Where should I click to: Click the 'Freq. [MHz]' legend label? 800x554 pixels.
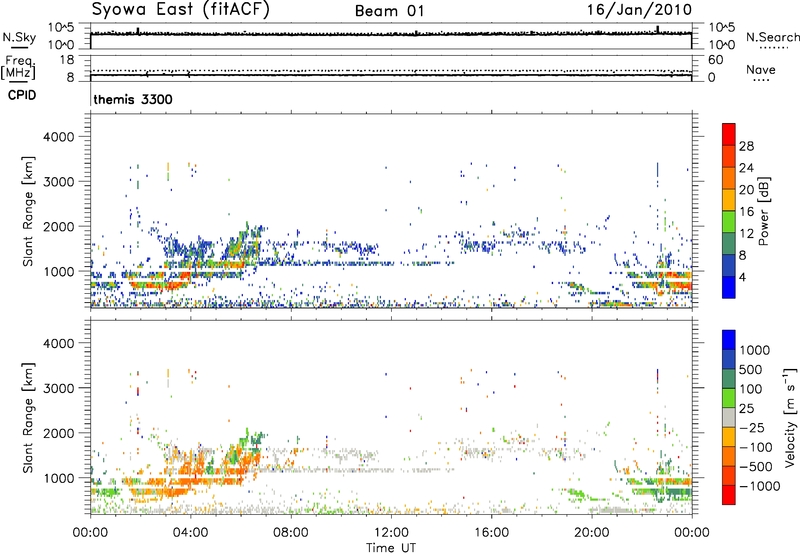click(19, 67)
